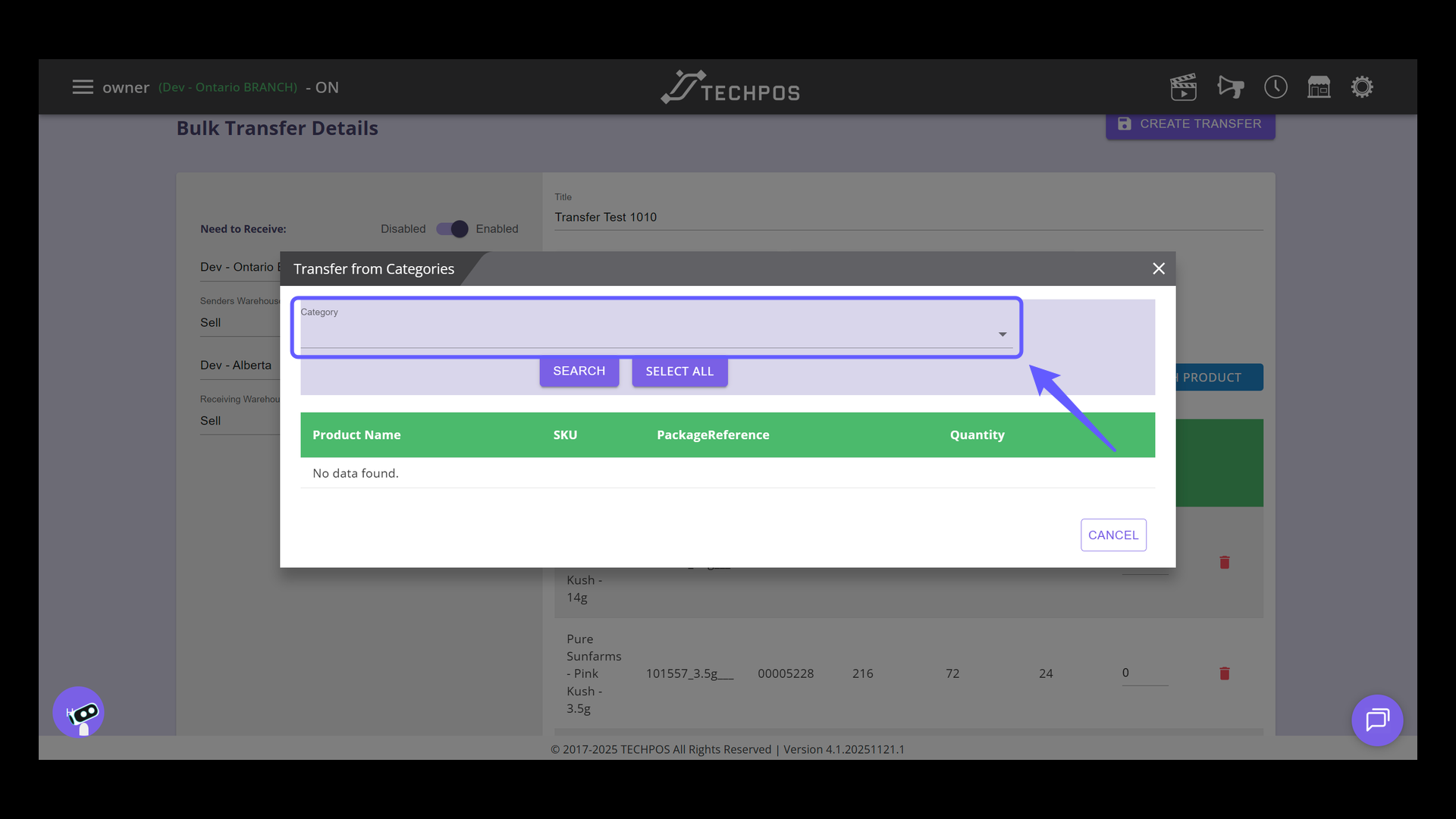This screenshot has height=819, width=1456.
Task: Toggle the Need to Receive switch
Action: 453,229
